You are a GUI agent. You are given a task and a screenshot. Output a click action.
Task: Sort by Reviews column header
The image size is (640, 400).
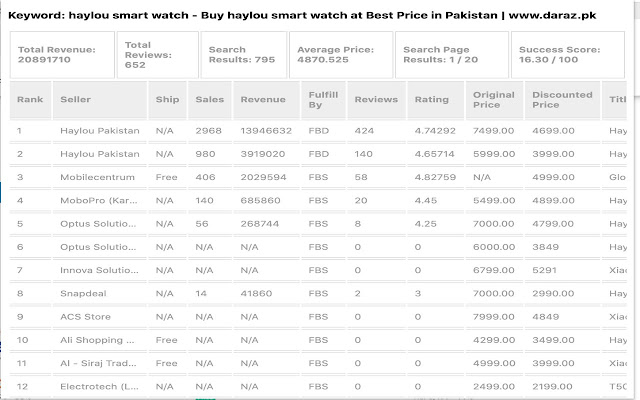pyautogui.click(x=377, y=100)
